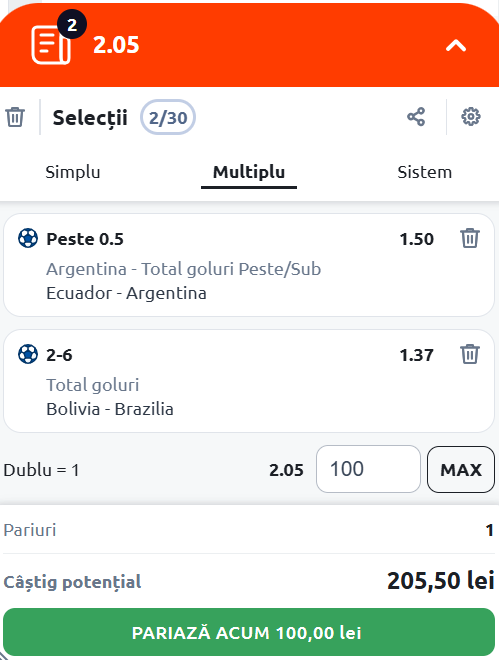Delete all selections with trash icon near Selecții
This screenshot has width=499, height=660.
click(x=15, y=117)
